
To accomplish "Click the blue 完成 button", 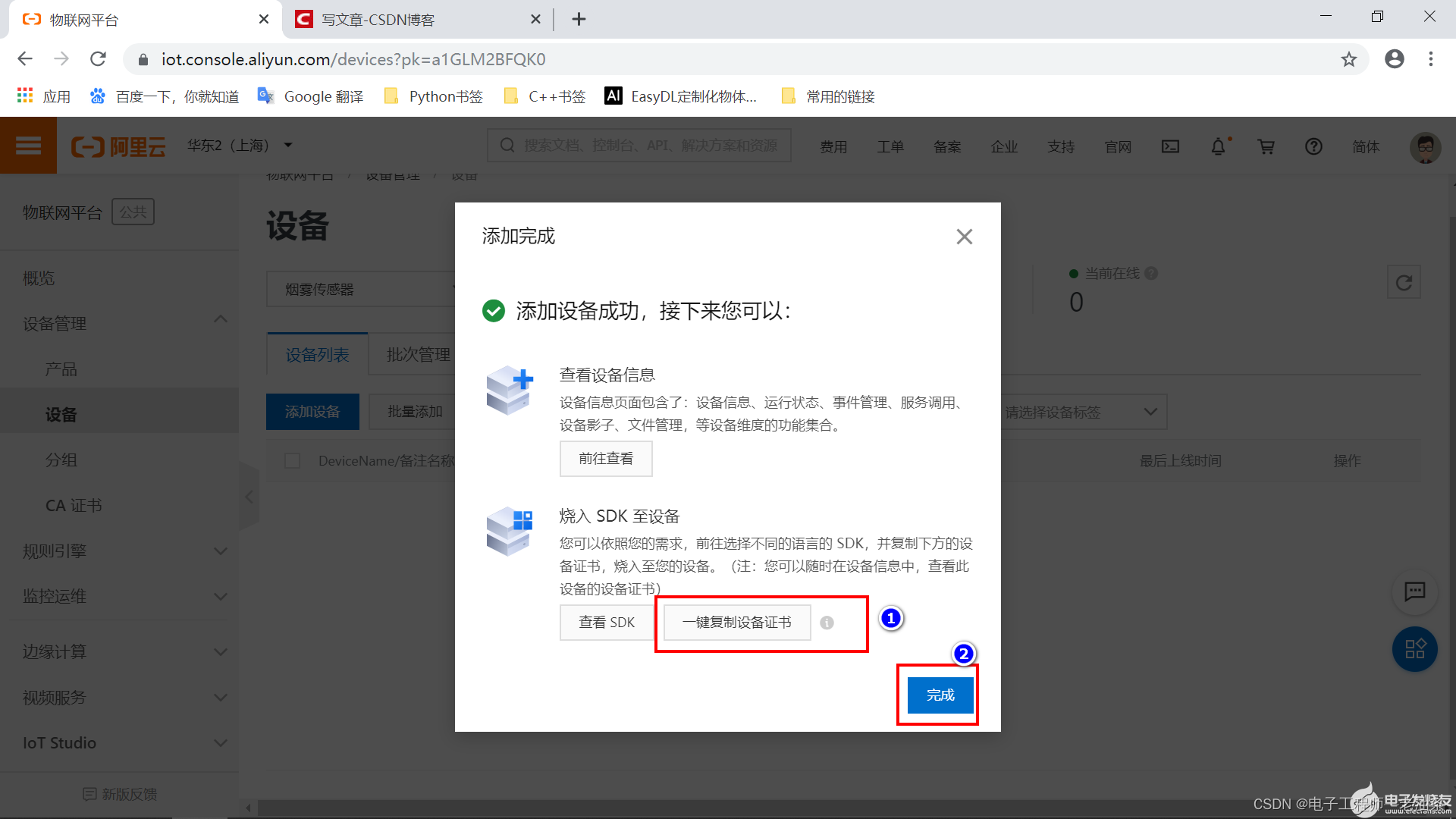I will point(940,695).
